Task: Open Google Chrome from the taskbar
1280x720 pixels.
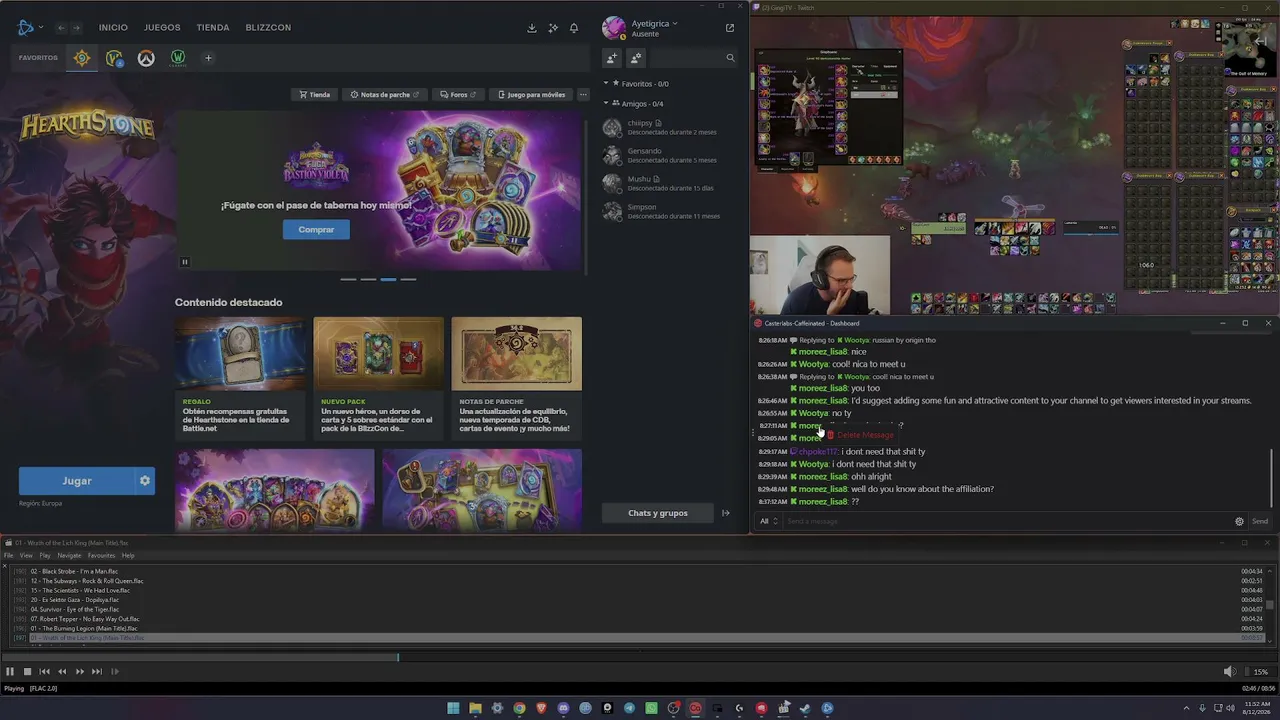Action: pos(519,708)
